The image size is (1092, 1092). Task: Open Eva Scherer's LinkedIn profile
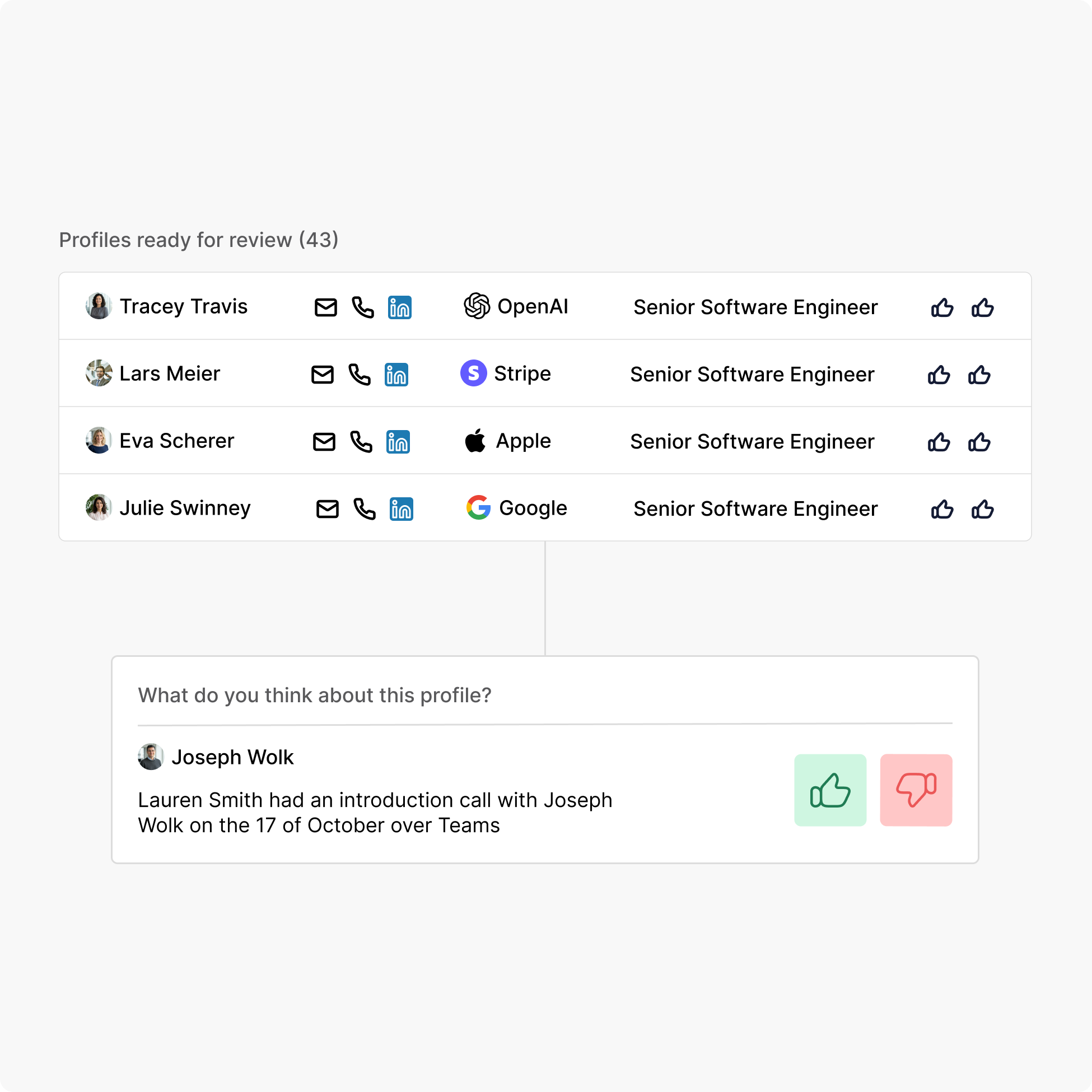point(399,442)
